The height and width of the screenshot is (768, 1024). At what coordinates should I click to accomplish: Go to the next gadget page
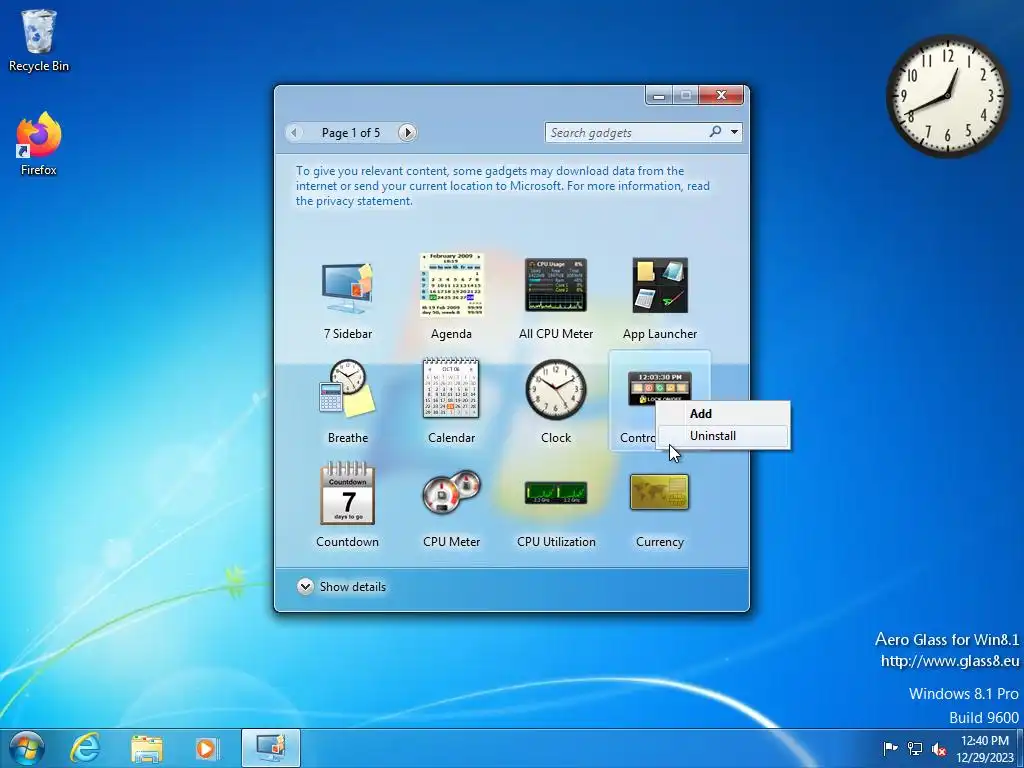pyautogui.click(x=407, y=133)
